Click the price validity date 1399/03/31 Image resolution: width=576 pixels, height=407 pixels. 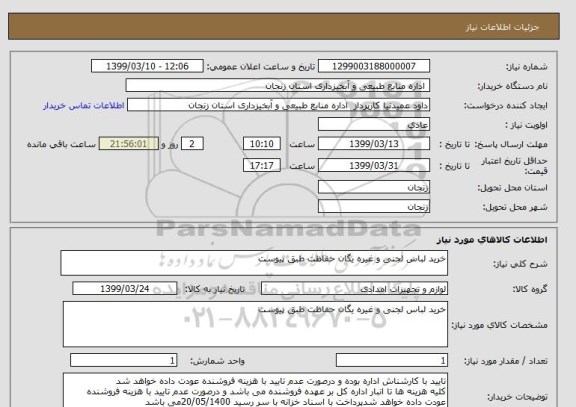(x=374, y=165)
